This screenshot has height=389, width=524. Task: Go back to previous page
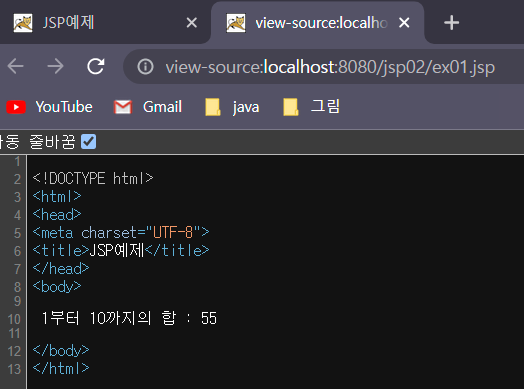(15, 66)
